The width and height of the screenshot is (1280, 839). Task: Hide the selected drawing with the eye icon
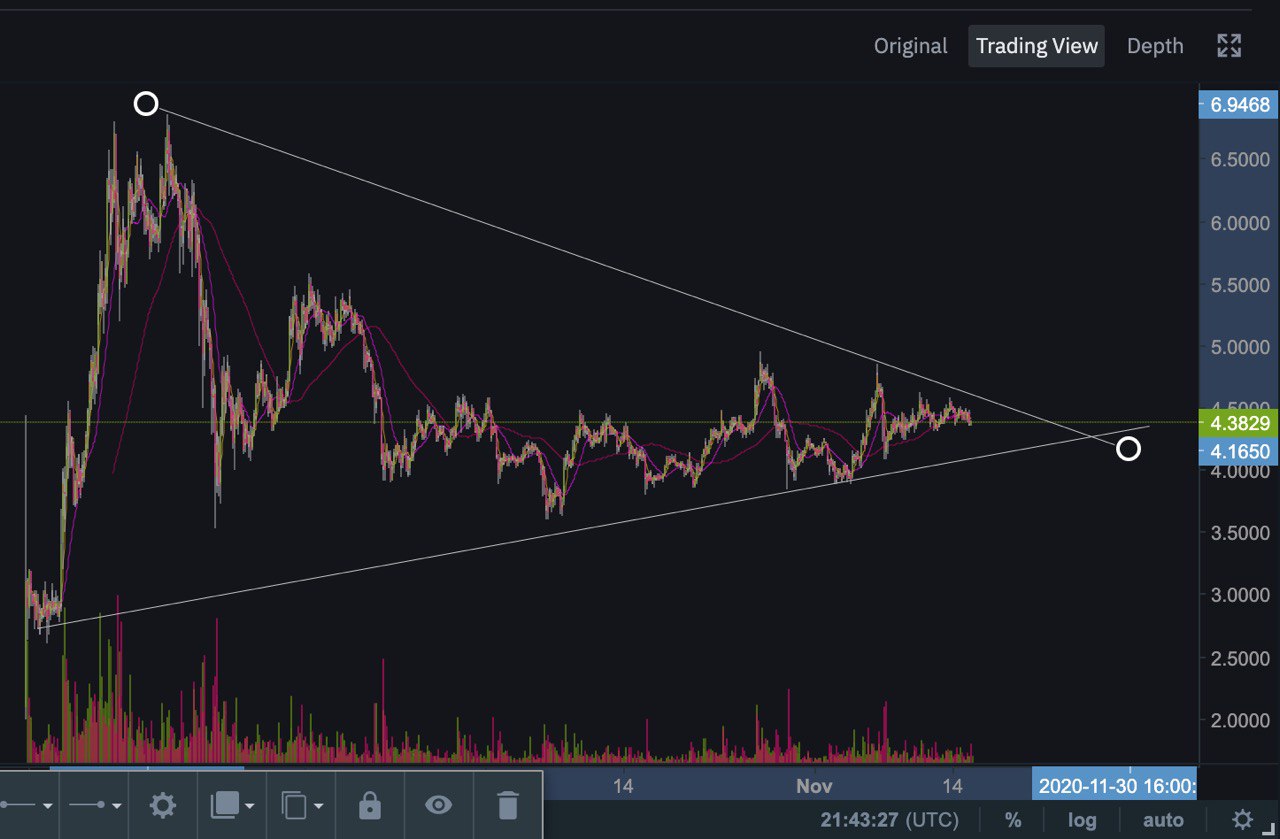coord(438,804)
